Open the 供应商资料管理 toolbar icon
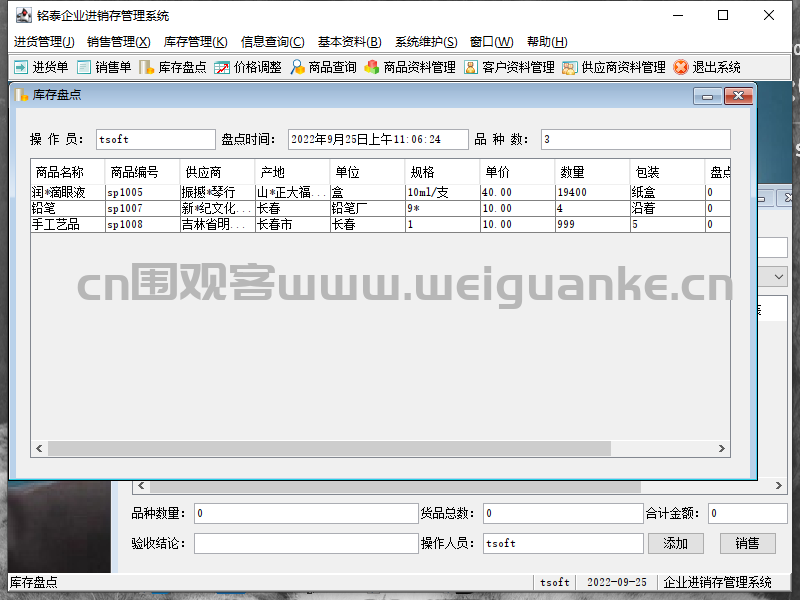This screenshot has width=800, height=600. coord(569,67)
